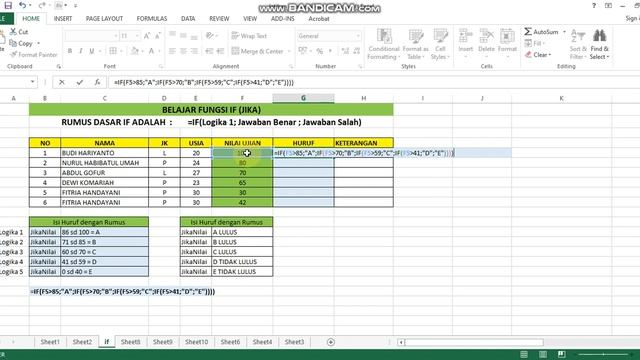Click the Insert cells icon
This screenshot has height=360, width=640.
tap(465, 36)
